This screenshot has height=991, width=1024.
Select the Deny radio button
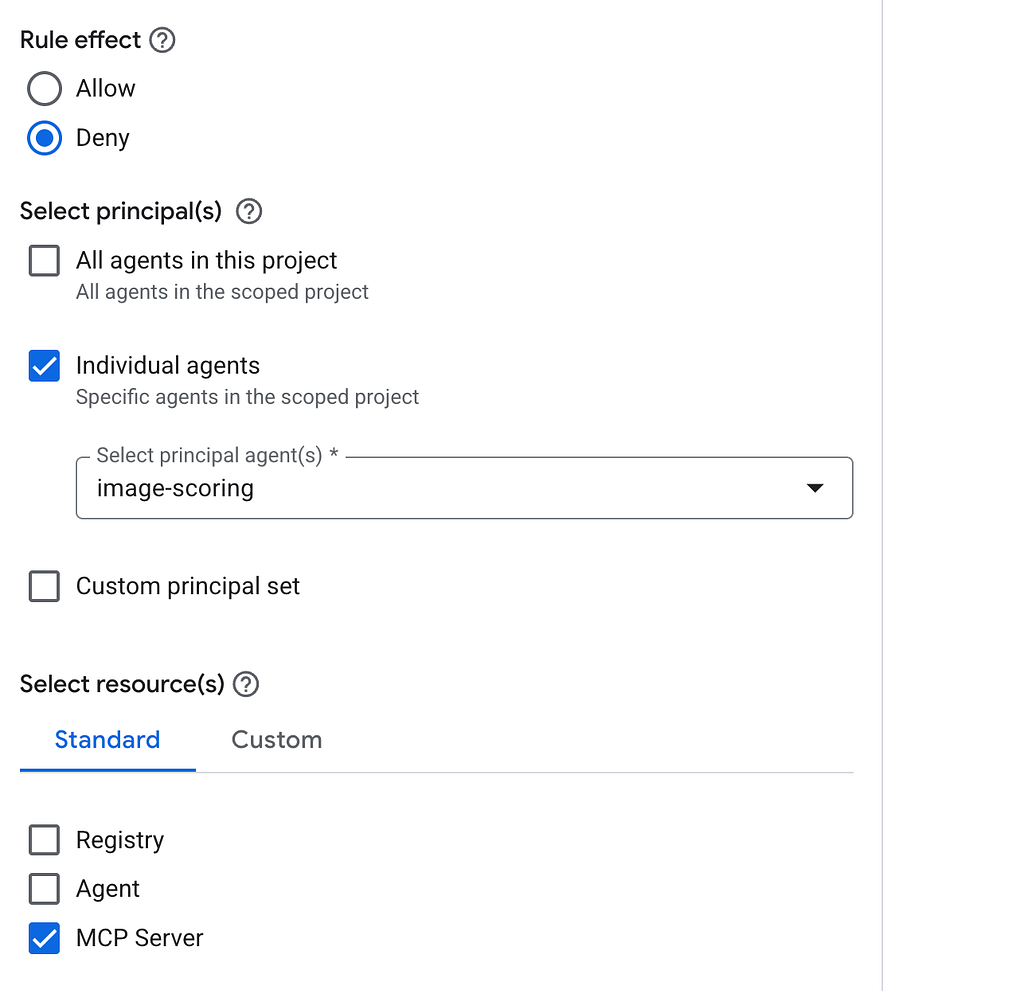point(44,138)
